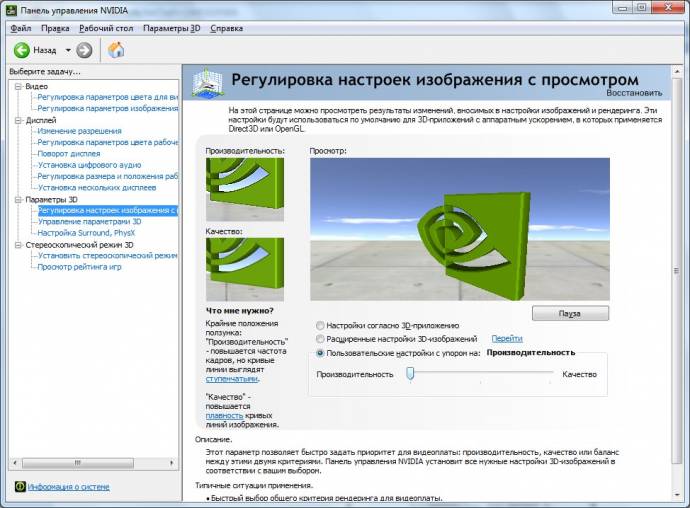The width and height of the screenshot is (690, 508).
Task: Select Пользовательские настройки с упором radio button
Action: (320, 353)
